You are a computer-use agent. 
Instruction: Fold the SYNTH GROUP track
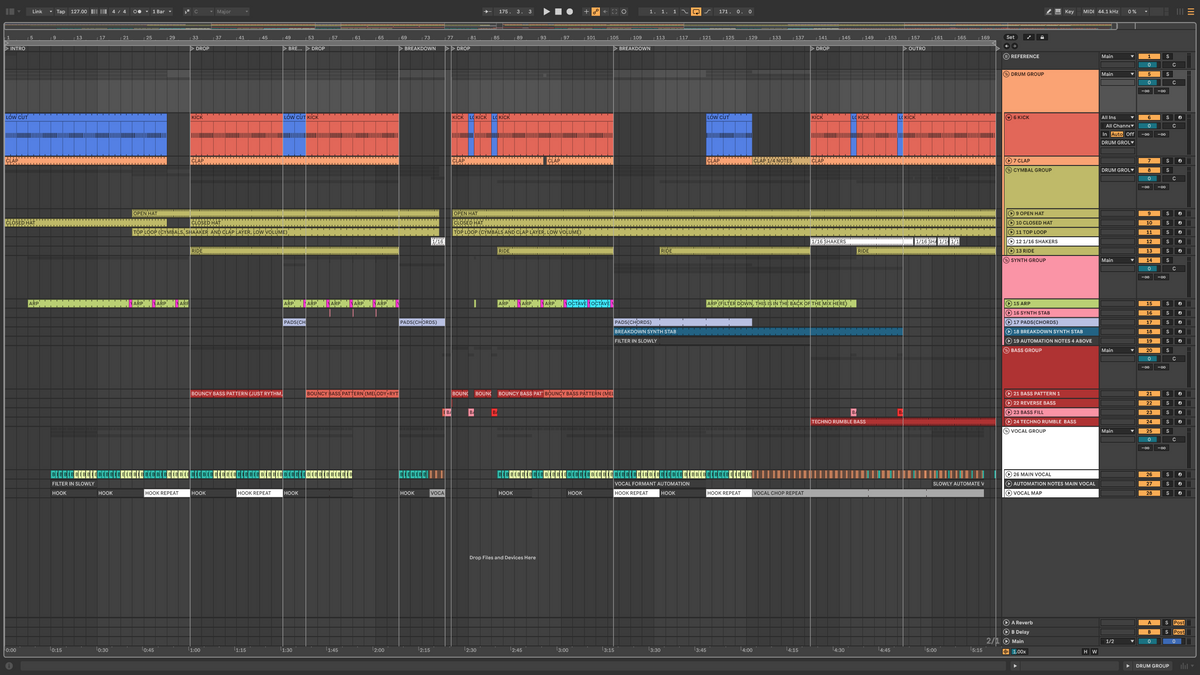point(1006,260)
